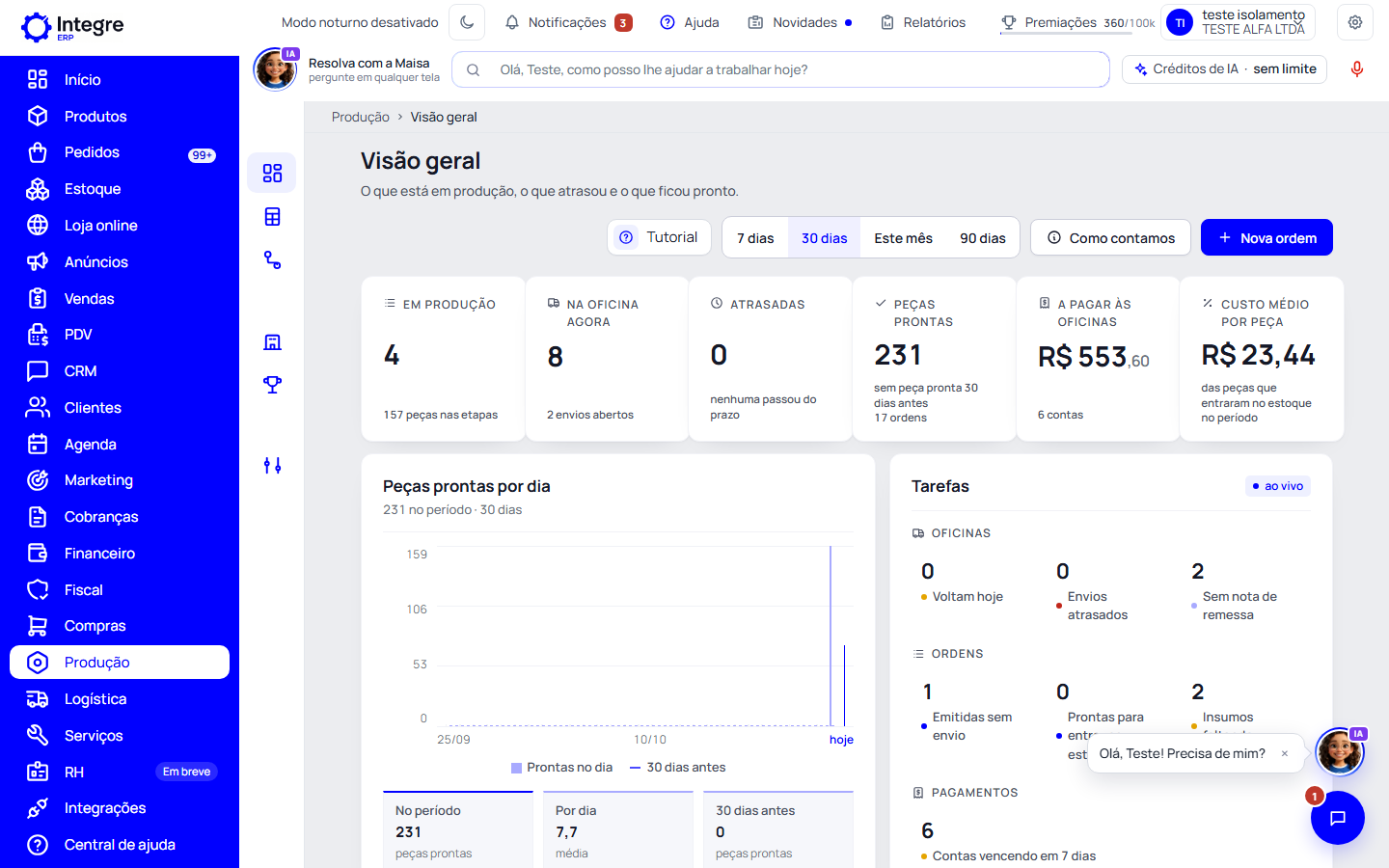
Task: Open the trophy icon in secondary sidebar
Action: click(x=272, y=384)
